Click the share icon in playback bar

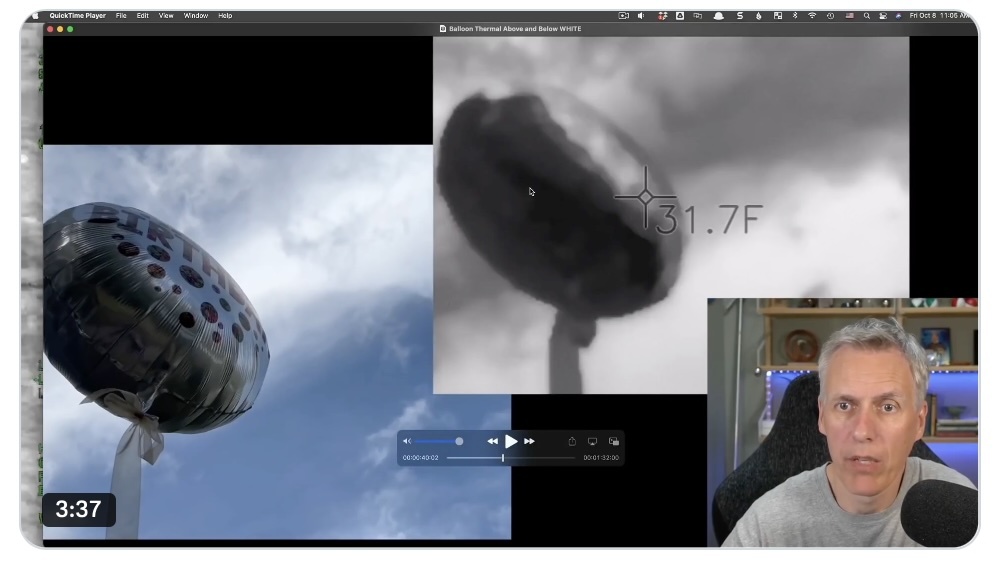tap(572, 441)
